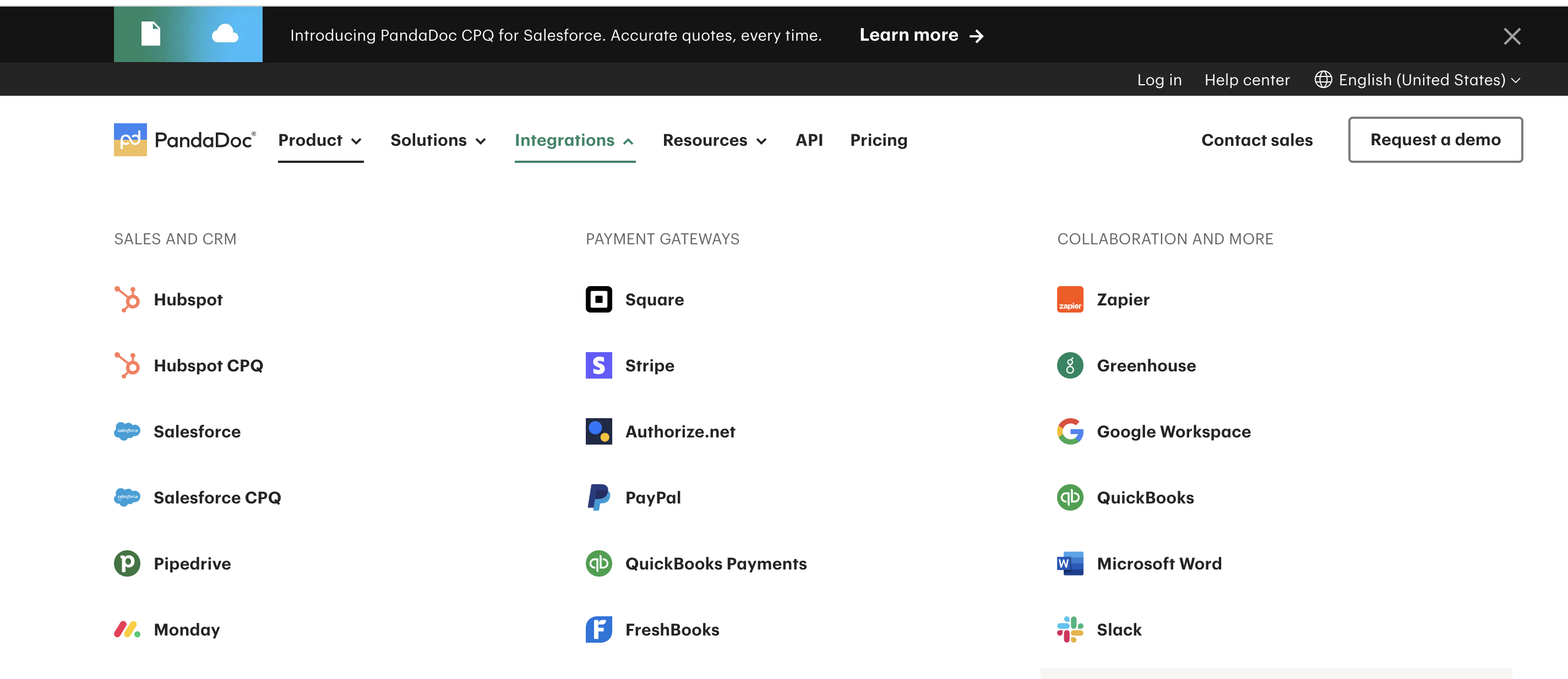
Task: Open the Monday integration link
Action: tap(187, 629)
